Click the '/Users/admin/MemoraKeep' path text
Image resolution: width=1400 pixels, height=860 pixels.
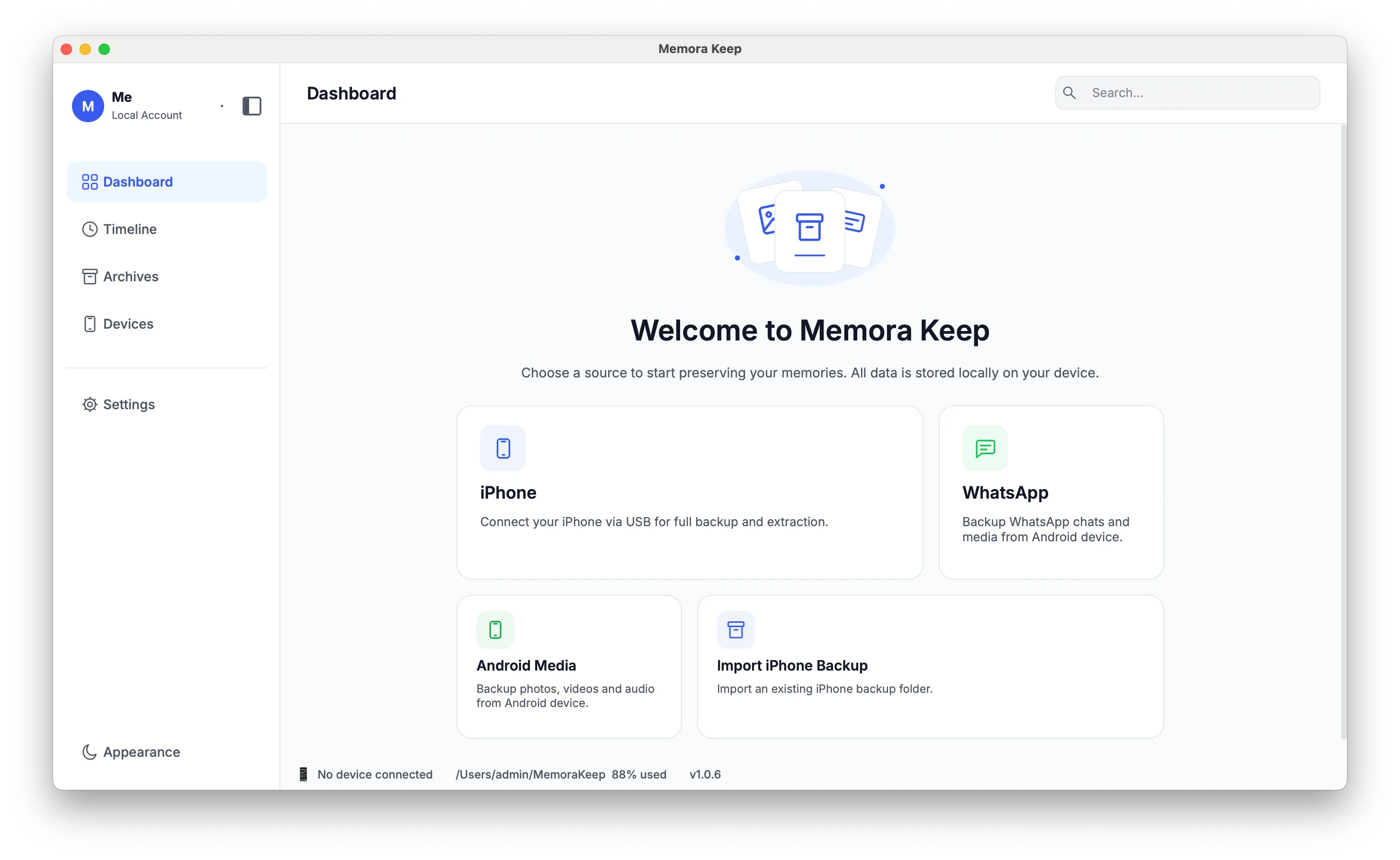click(x=530, y=774)
